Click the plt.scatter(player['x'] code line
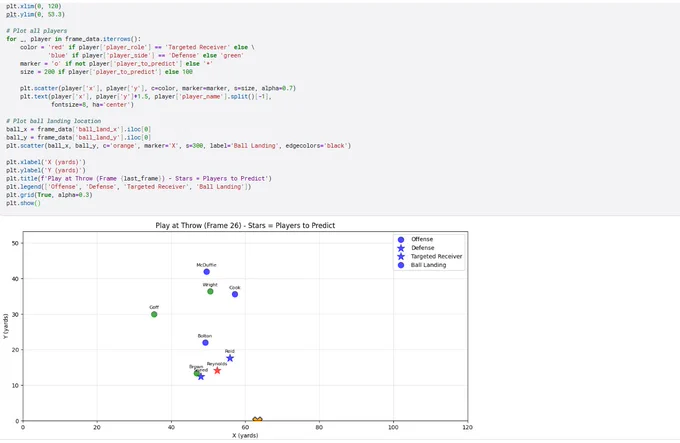This screenshot has height=443, width=680. point(158,88)
